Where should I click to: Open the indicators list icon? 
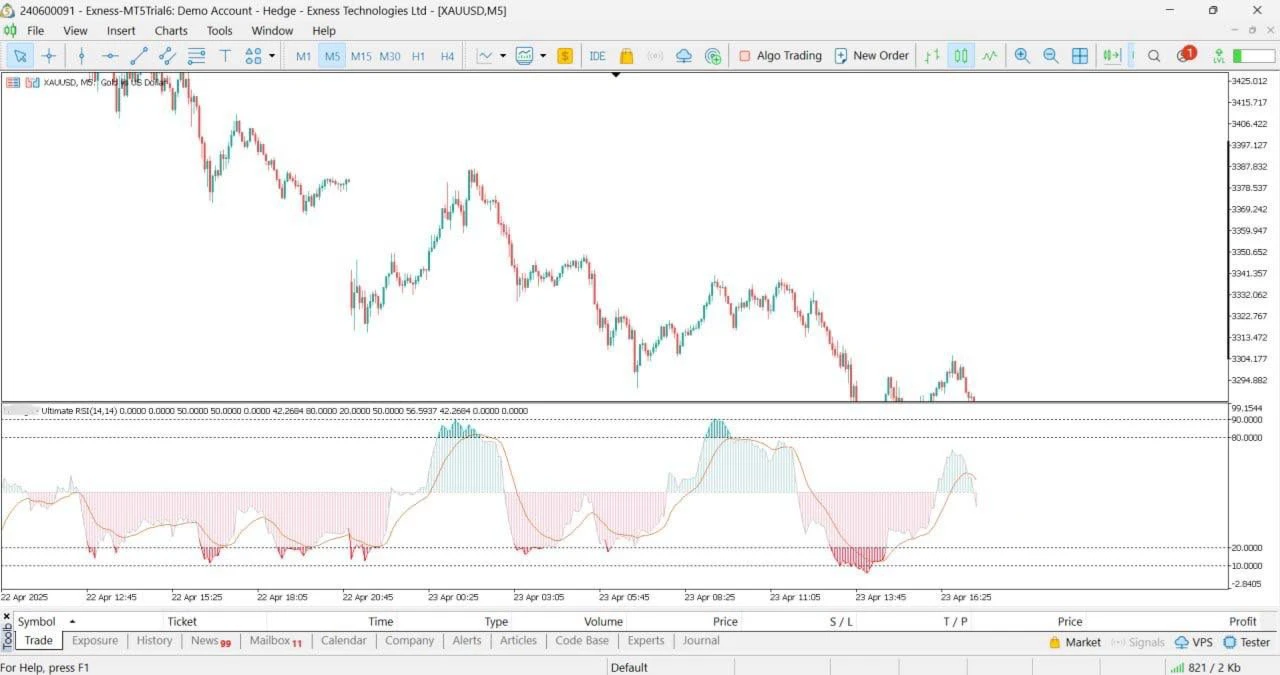click(x=525, y=56)
